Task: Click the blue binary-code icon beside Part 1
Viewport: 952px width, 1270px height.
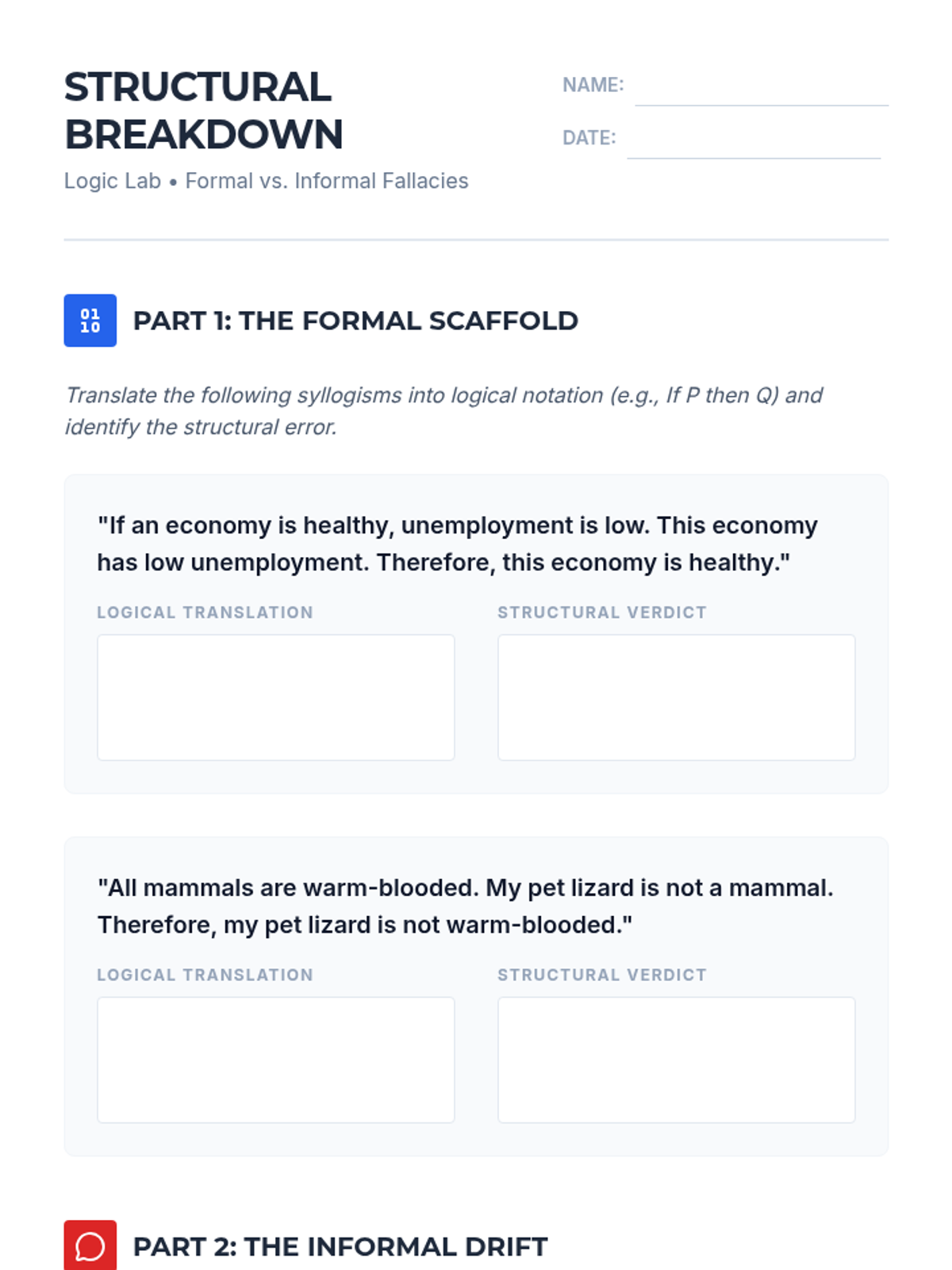Action: tap(90, 321)
